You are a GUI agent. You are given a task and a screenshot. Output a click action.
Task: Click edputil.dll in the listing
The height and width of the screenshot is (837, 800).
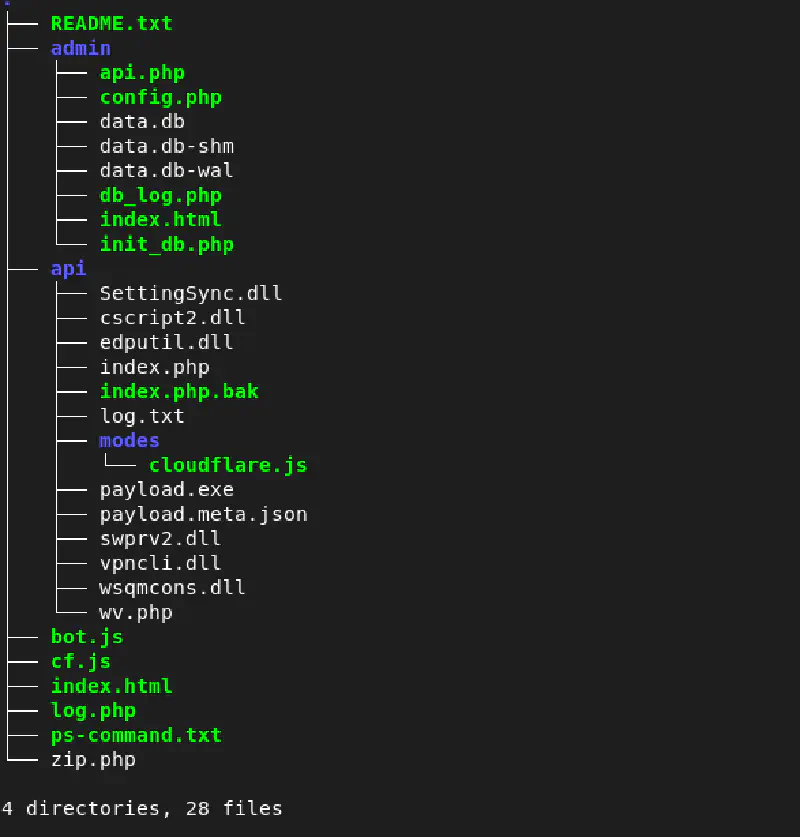167,342
